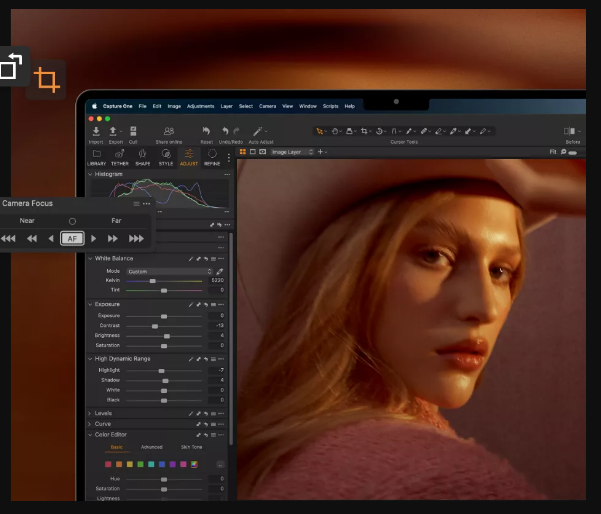This screenshot has height=514, width=601.
Task: Pick the red color swatch
Action: click(108, 464)
